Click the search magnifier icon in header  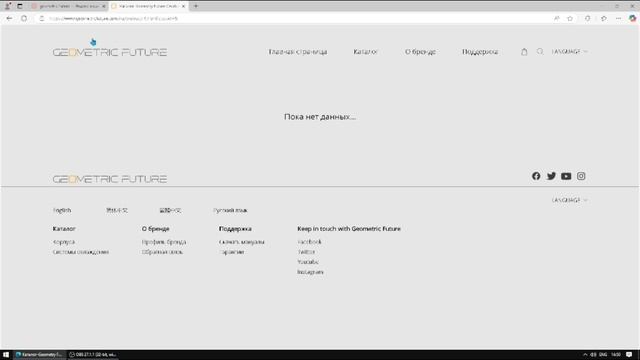point(540,51)
